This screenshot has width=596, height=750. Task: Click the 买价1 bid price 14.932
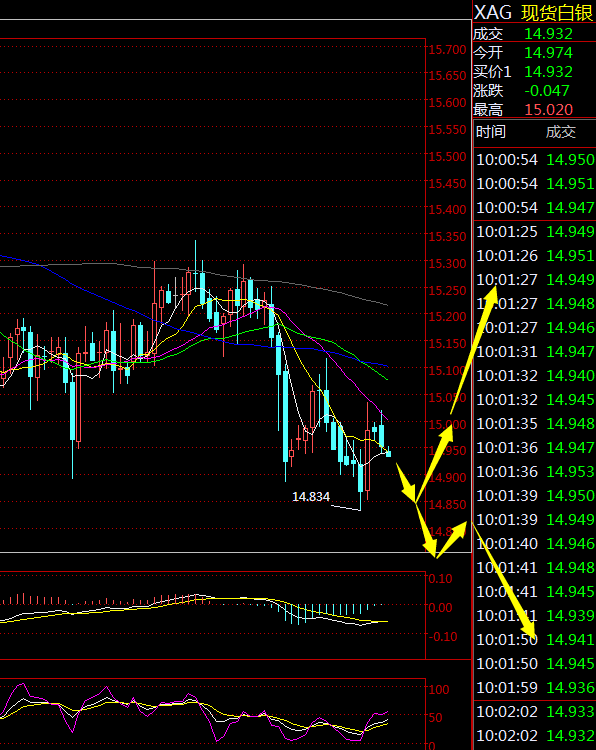(548, 72)
